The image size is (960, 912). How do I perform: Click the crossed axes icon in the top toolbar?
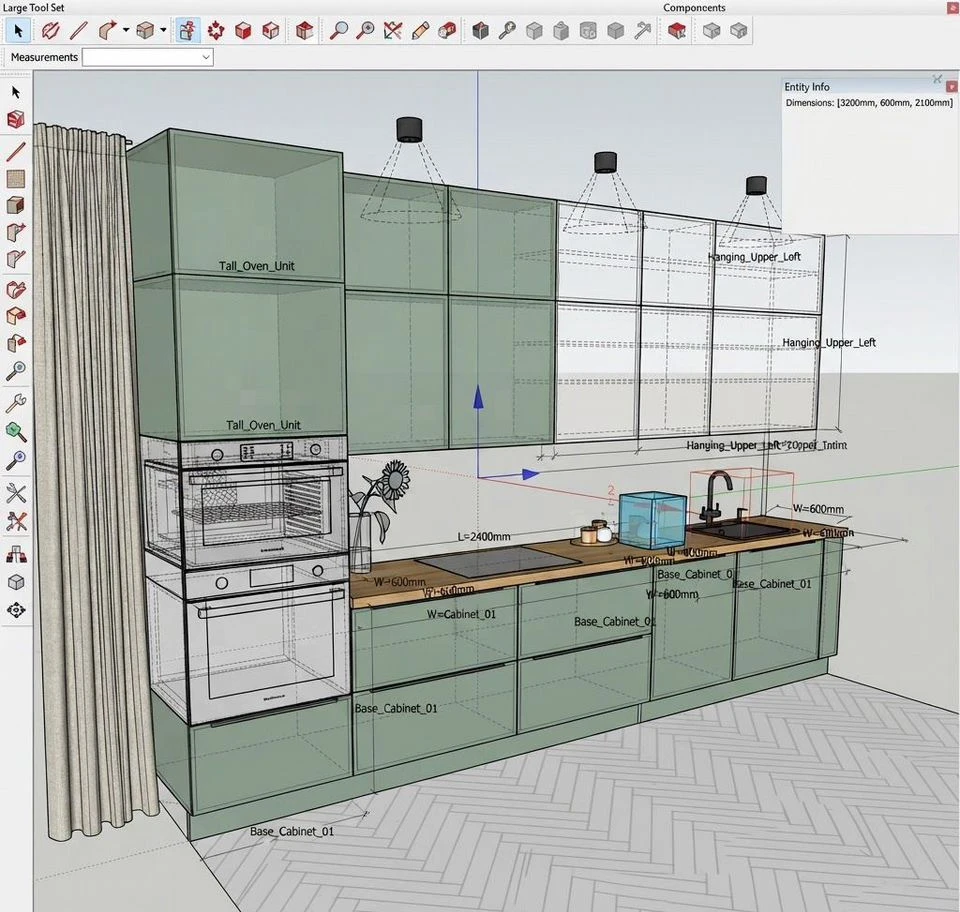pos(392,31)
